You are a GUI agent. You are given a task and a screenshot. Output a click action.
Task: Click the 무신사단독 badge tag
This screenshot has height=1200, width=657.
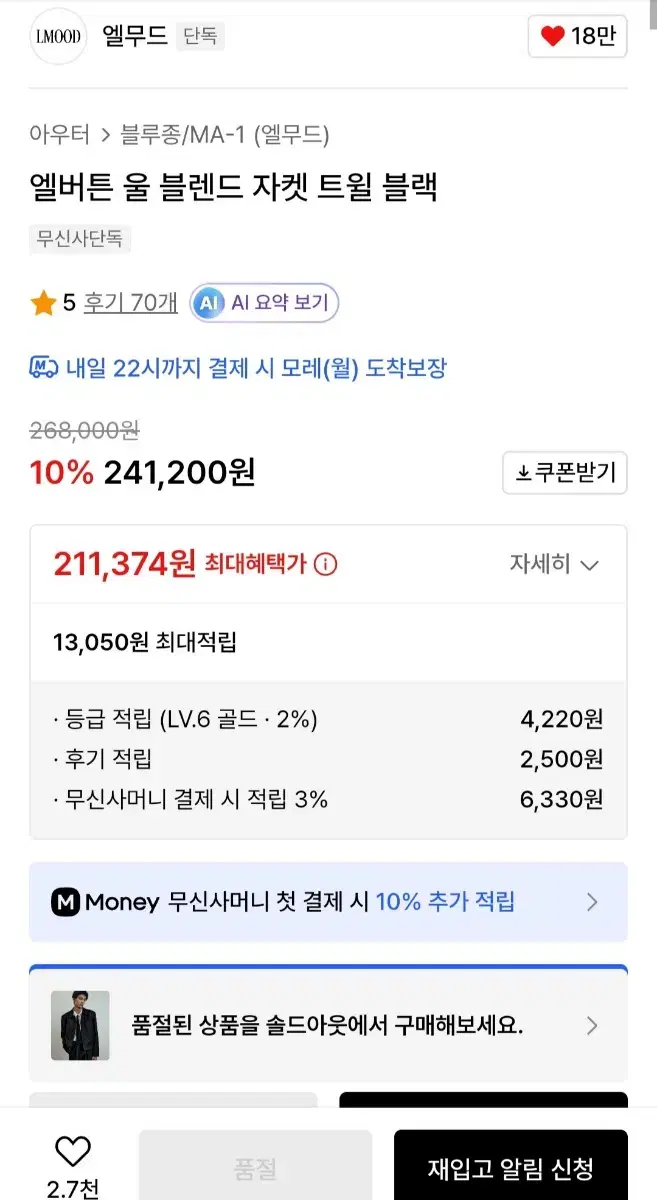tap(80, 240)
